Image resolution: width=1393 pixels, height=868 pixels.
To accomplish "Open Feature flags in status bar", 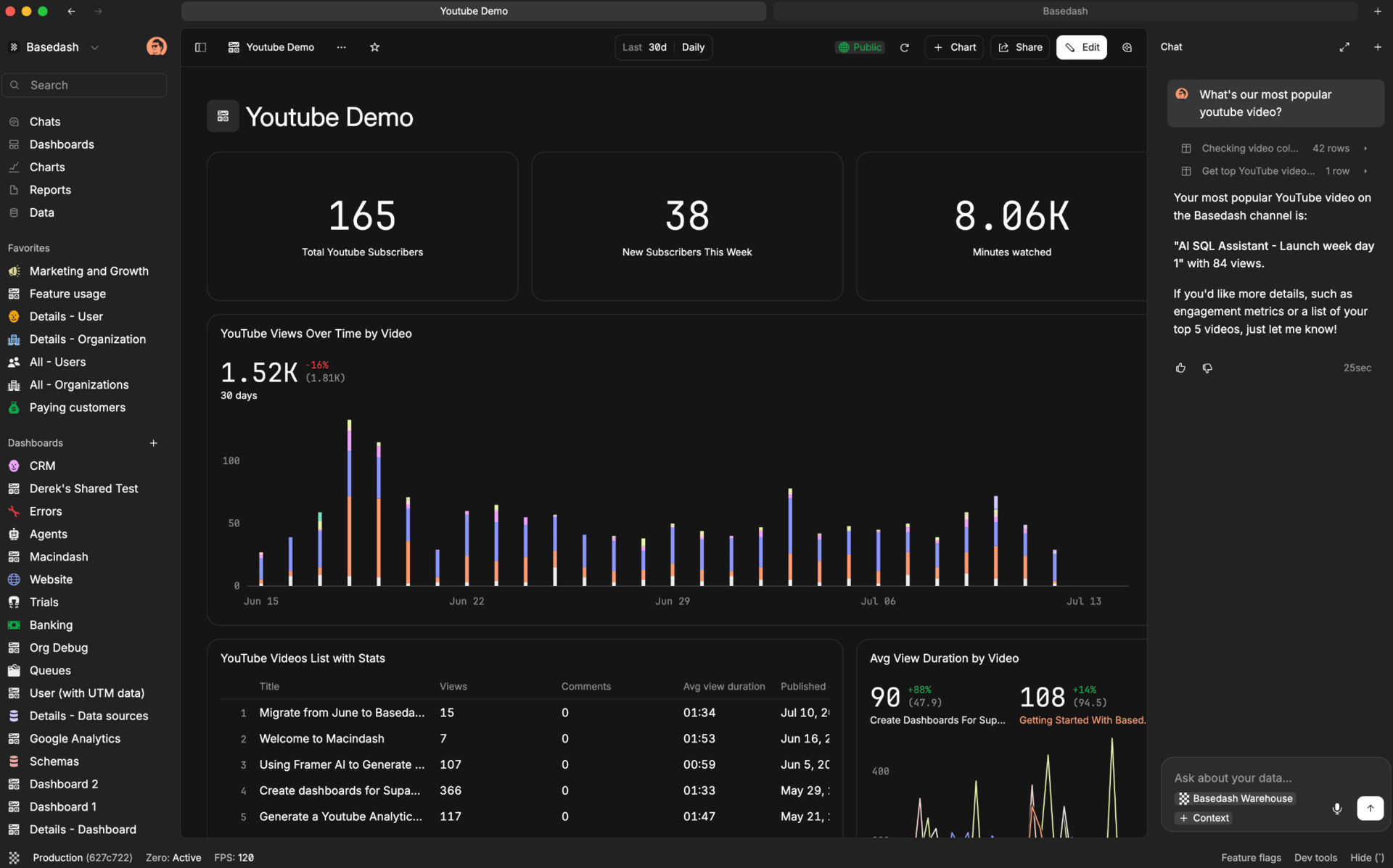I will pos(1251,857).
